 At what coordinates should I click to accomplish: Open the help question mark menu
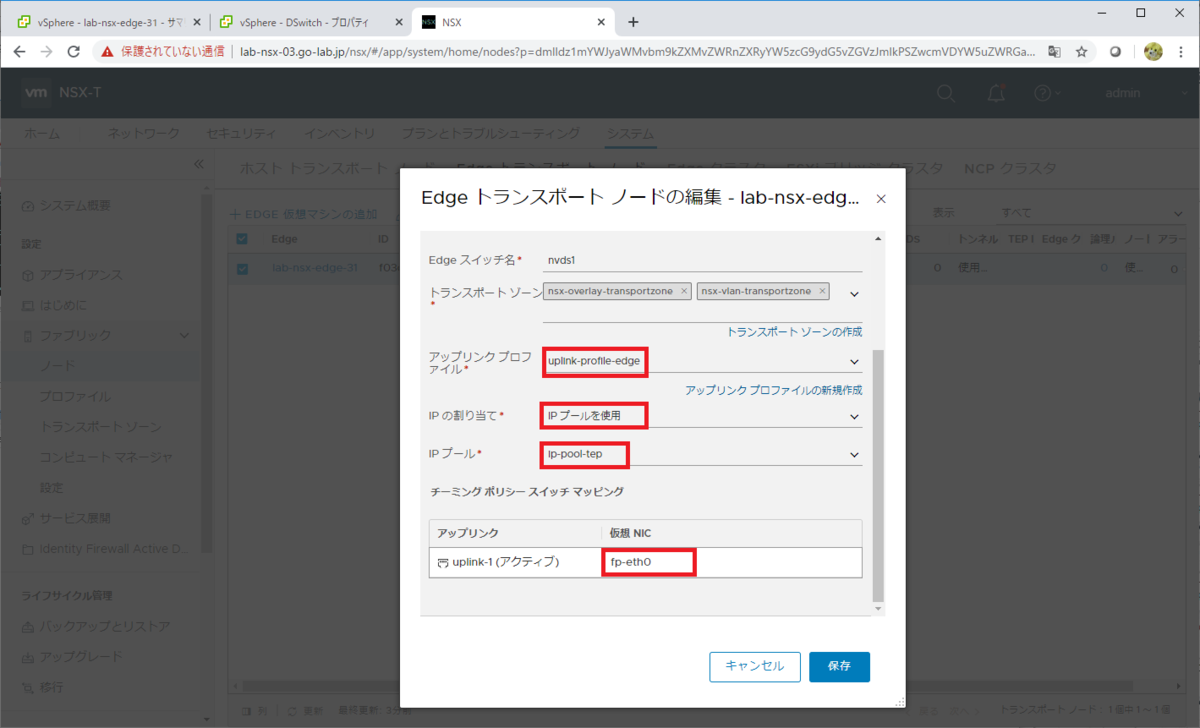click(1047, 93)
